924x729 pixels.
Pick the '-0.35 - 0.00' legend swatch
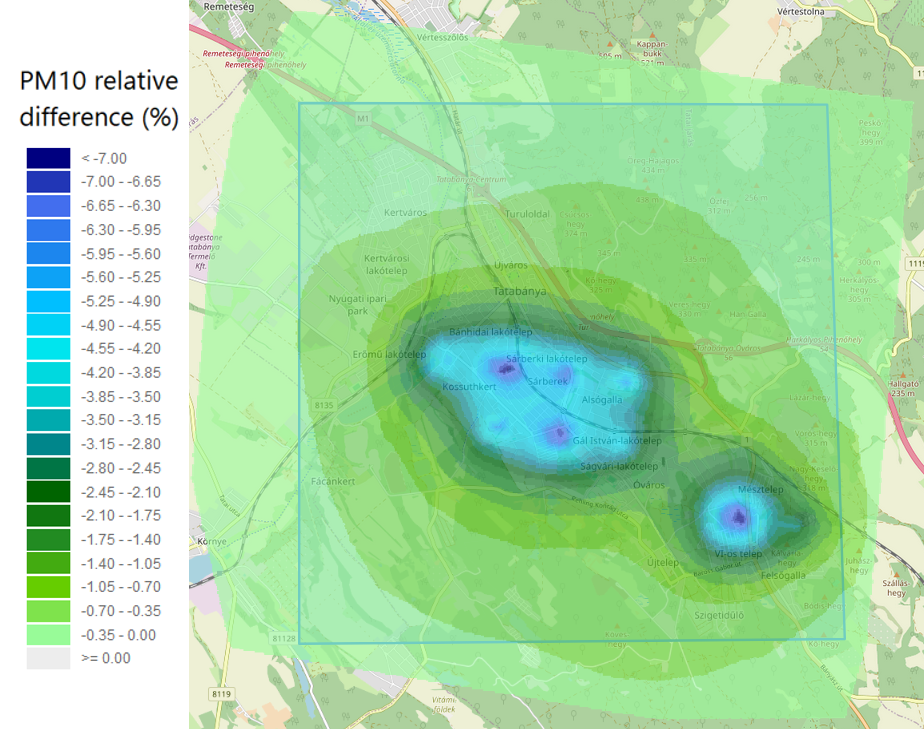(x=48, y=634)
